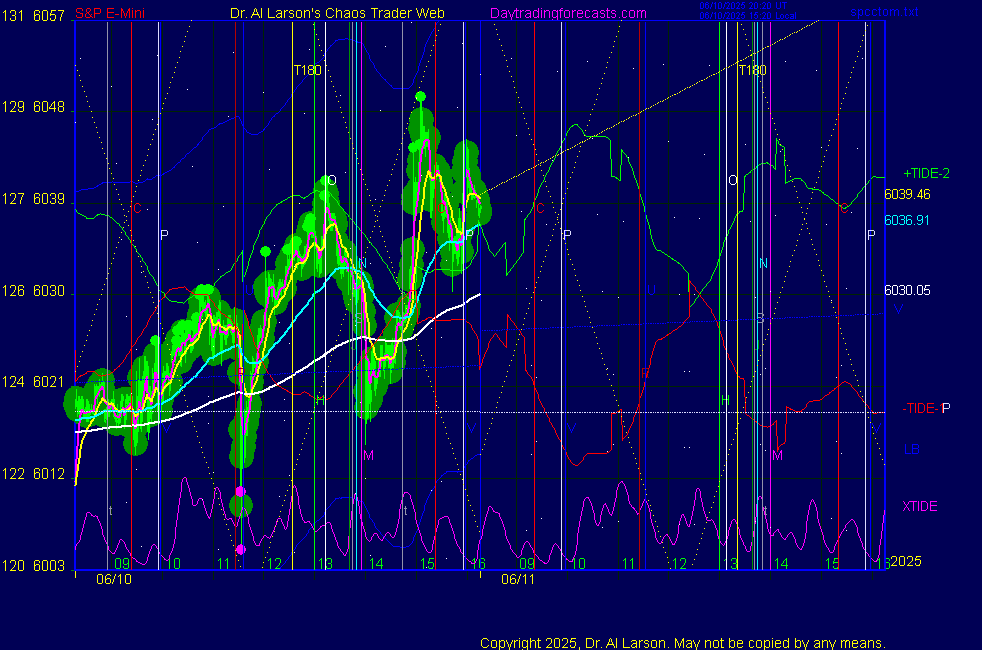Screen dimensions: 982x650
Task: Click the 06/10 date marker
Action: pos(113,579)
